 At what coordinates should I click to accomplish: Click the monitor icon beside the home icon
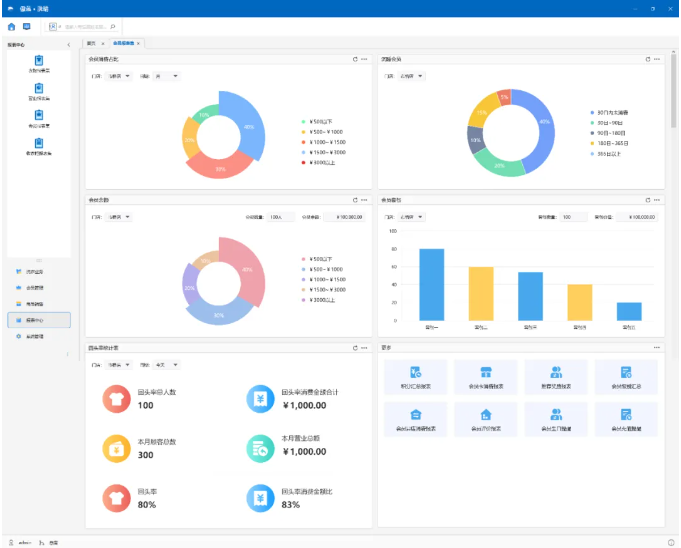26,27
